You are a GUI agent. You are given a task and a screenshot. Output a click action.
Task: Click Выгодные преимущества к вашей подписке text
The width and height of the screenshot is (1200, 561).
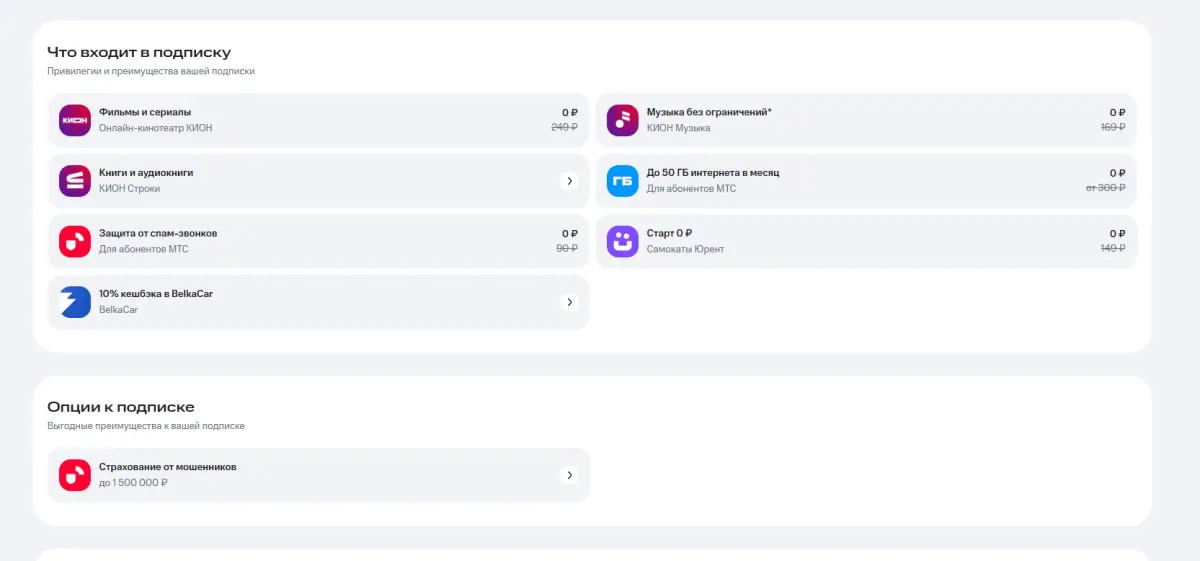pyautogui.click(x=146, y=426)
